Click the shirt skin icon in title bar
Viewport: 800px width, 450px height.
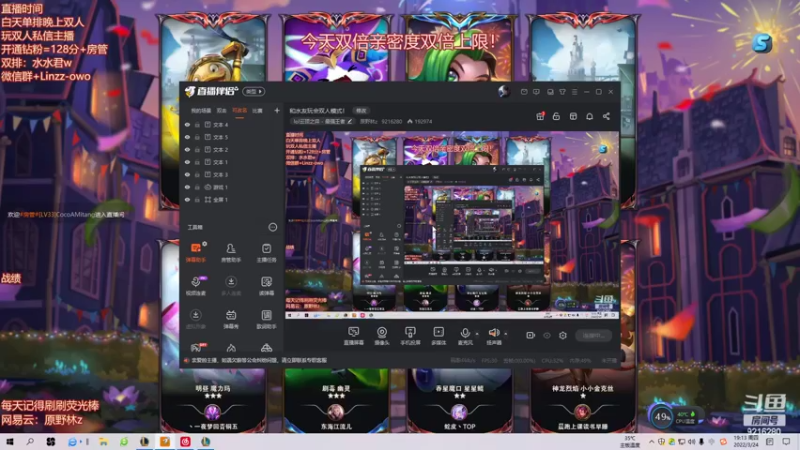pyautogui.click(x=562, y=92)
